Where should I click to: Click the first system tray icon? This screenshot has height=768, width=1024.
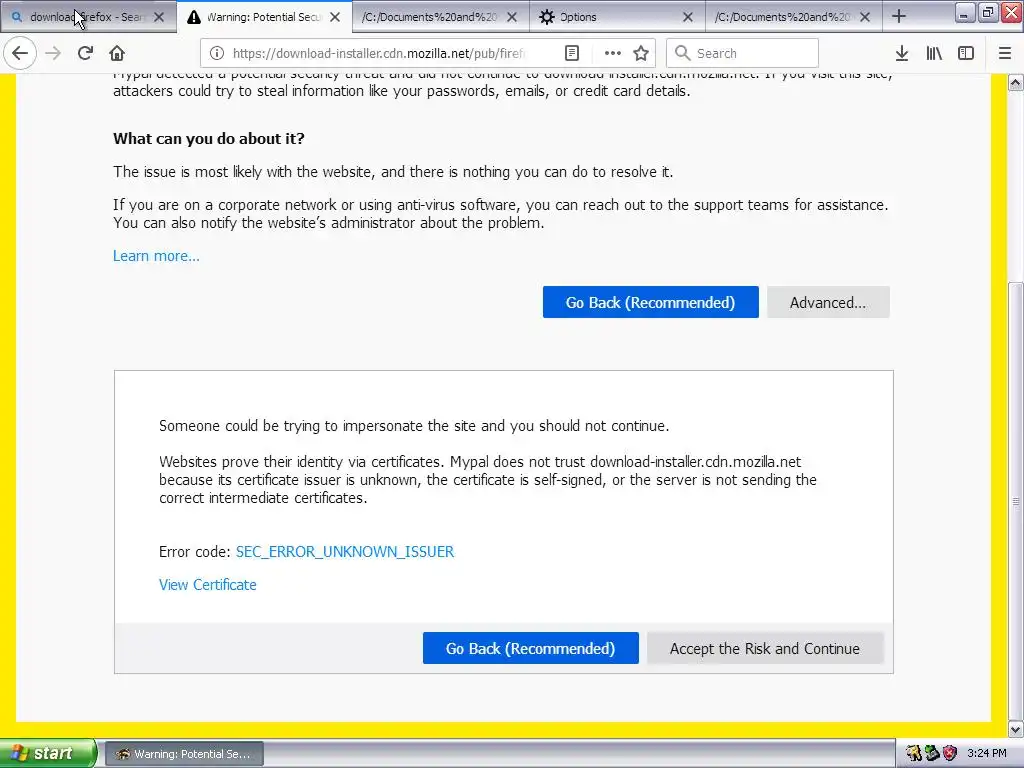pyautogui.click(x=914, y=754)
